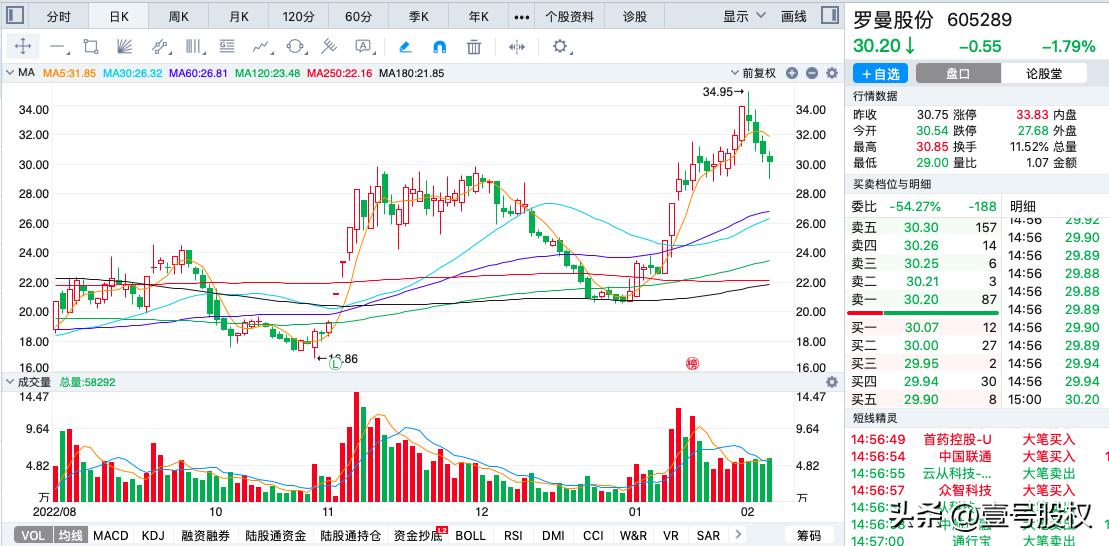Viewport: 1109px width, 546px height.
Task: Switch to 60分 chart tab
Action: tap(359, 16)
